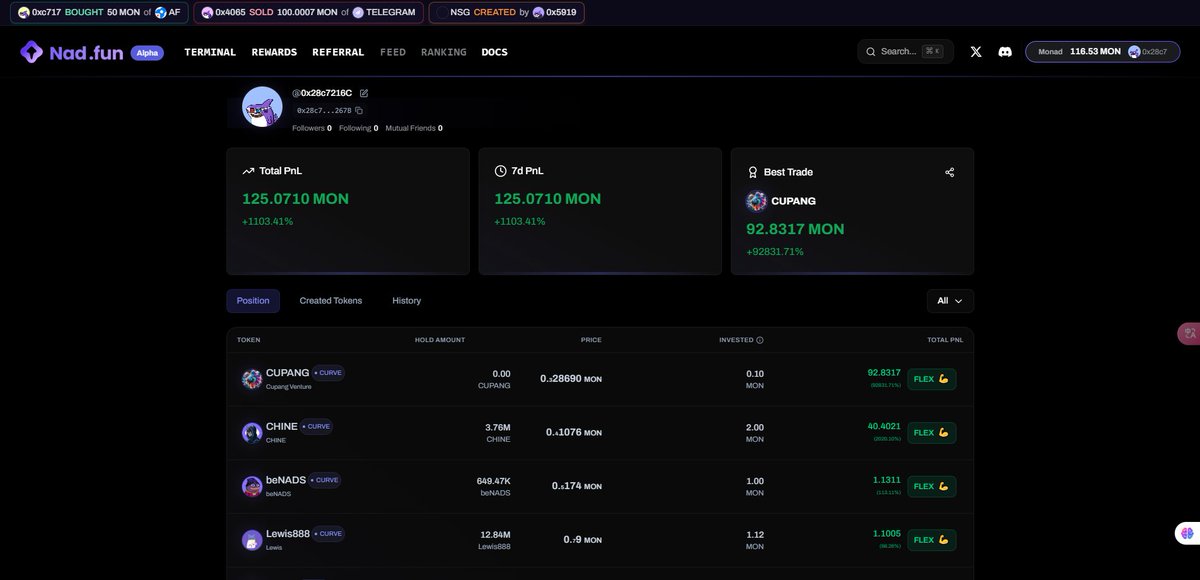Copy wallet address 0x28c7...2678 icon
This screenshot has width=1200, height=580.
coord(359,111)
